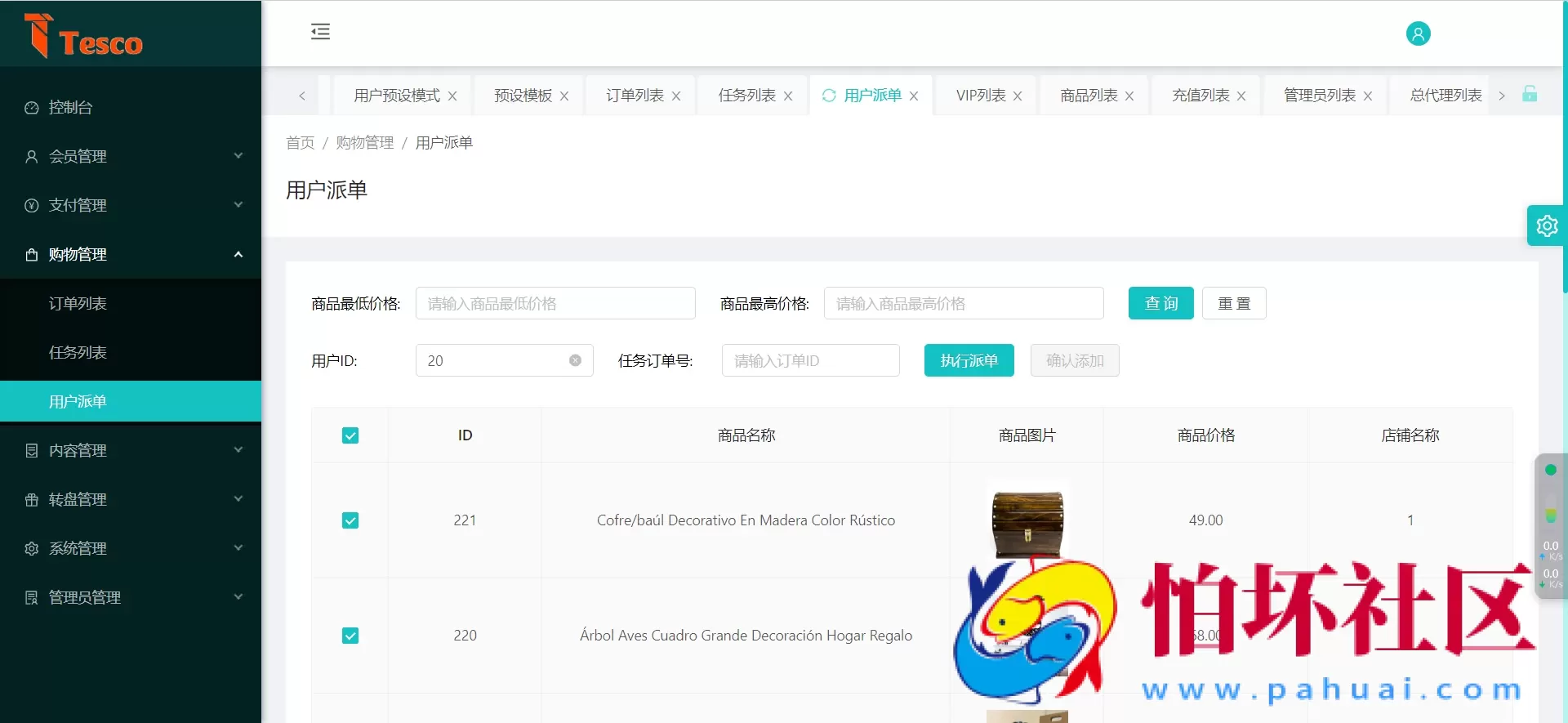Close the 管理员列表 tab
This screenshot has height=723, width=1568.
(x=1368, y=96)
